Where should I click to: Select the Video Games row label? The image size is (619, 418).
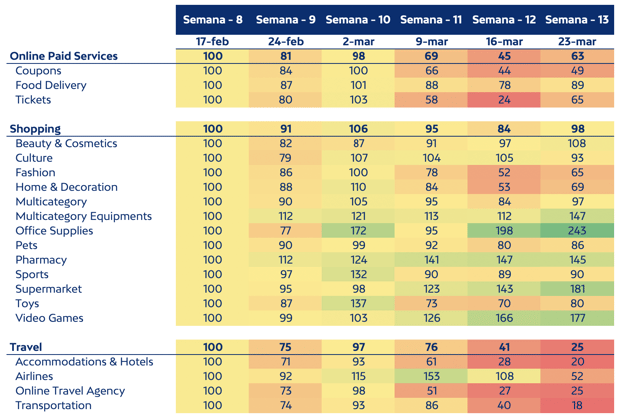[x=50, y=318]
